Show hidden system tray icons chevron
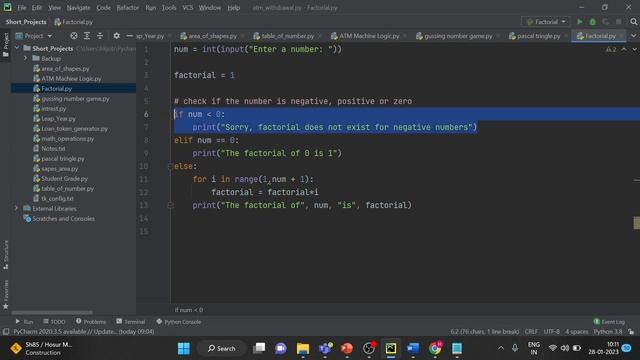Viewport: 640px width, 360px height. 500,348
